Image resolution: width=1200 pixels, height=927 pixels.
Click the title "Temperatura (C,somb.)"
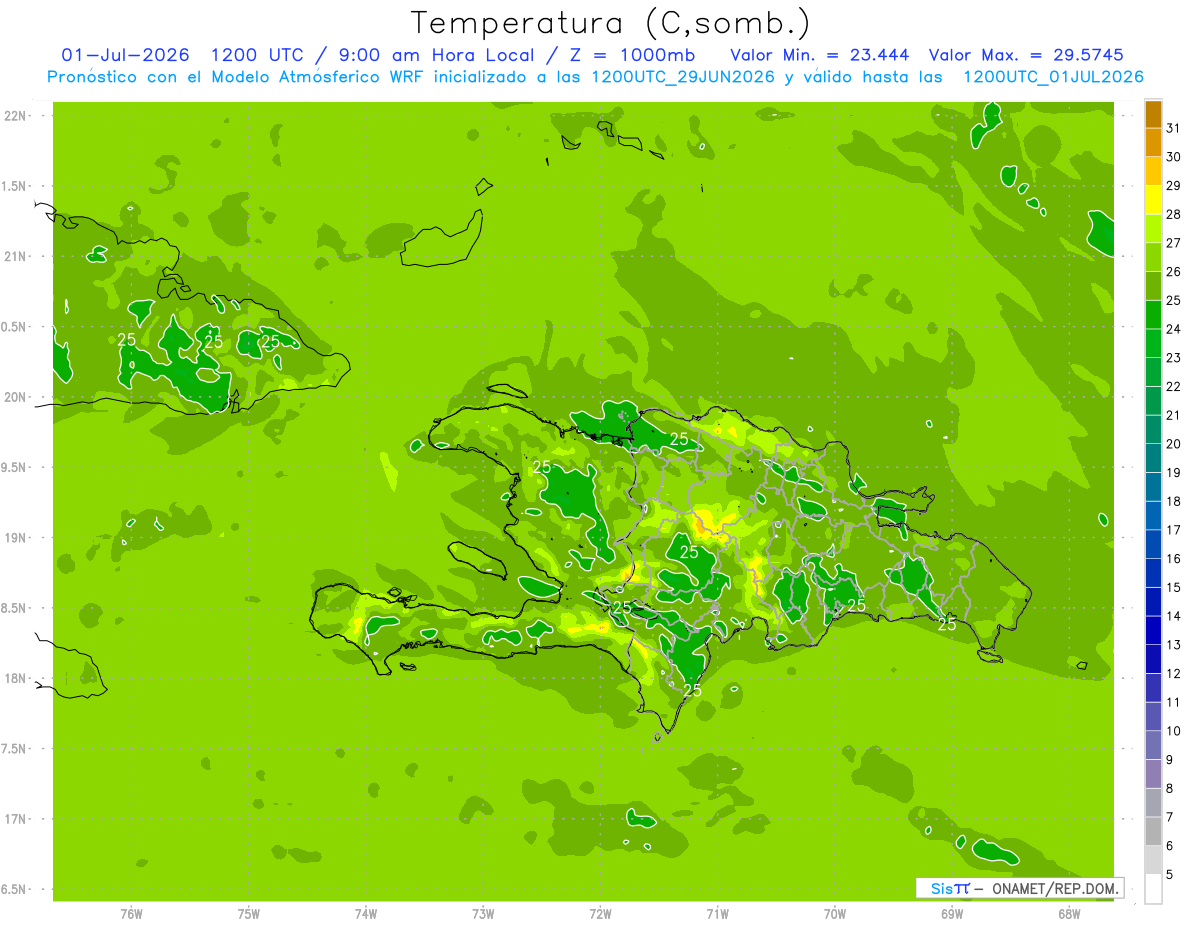(610, 23)
